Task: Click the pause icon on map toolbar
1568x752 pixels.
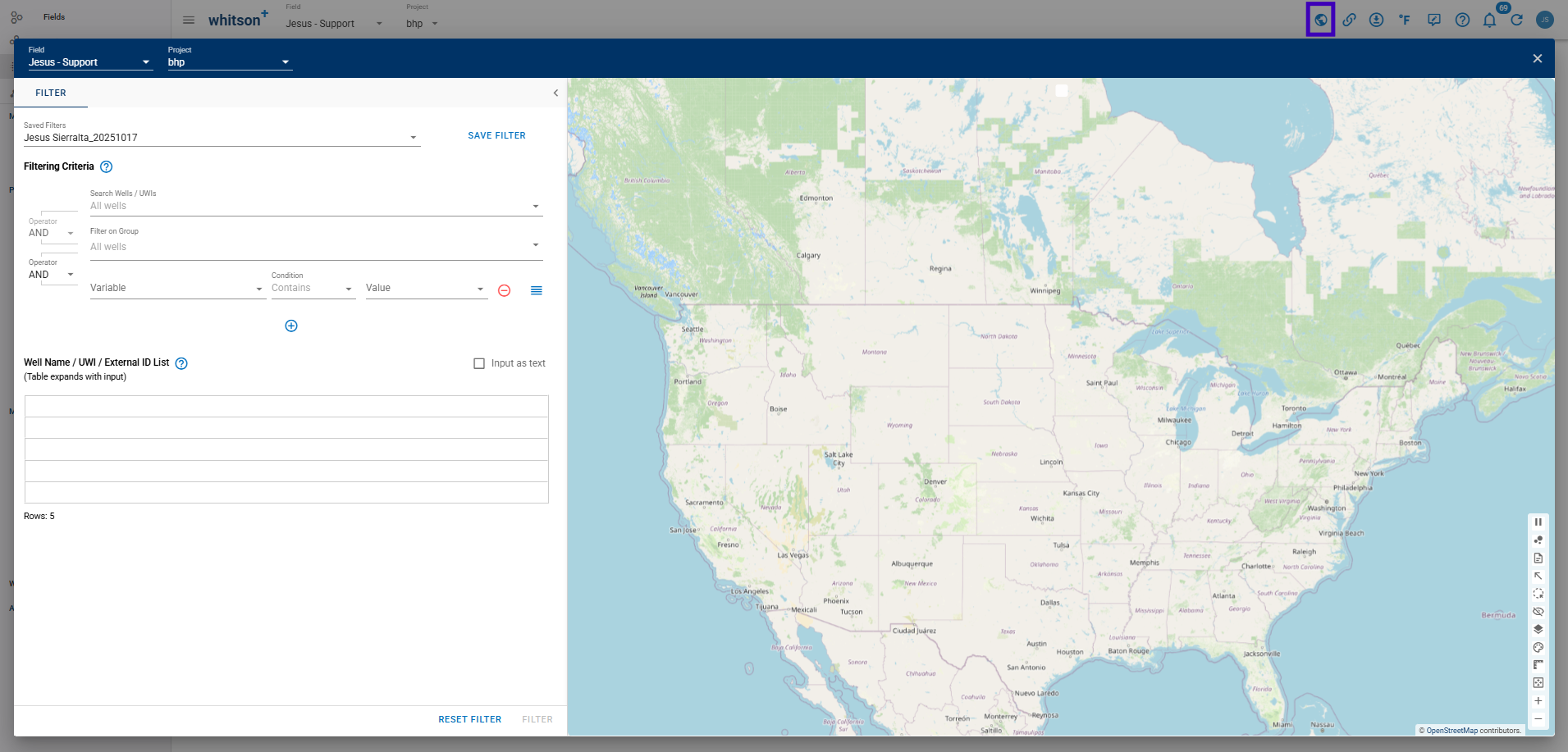Action: coord(1538,522)
